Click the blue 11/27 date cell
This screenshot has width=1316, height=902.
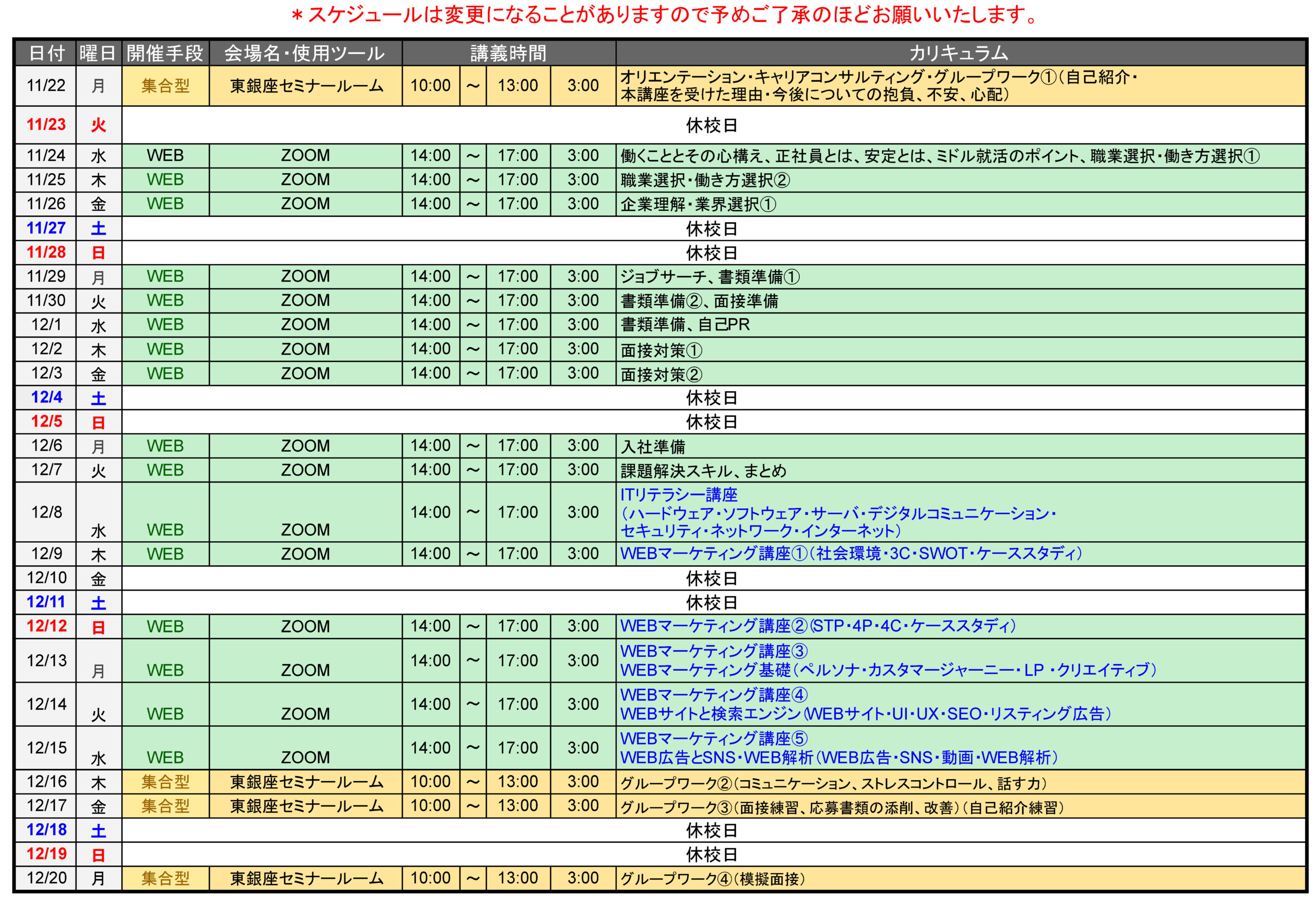(x=46, y=228)
